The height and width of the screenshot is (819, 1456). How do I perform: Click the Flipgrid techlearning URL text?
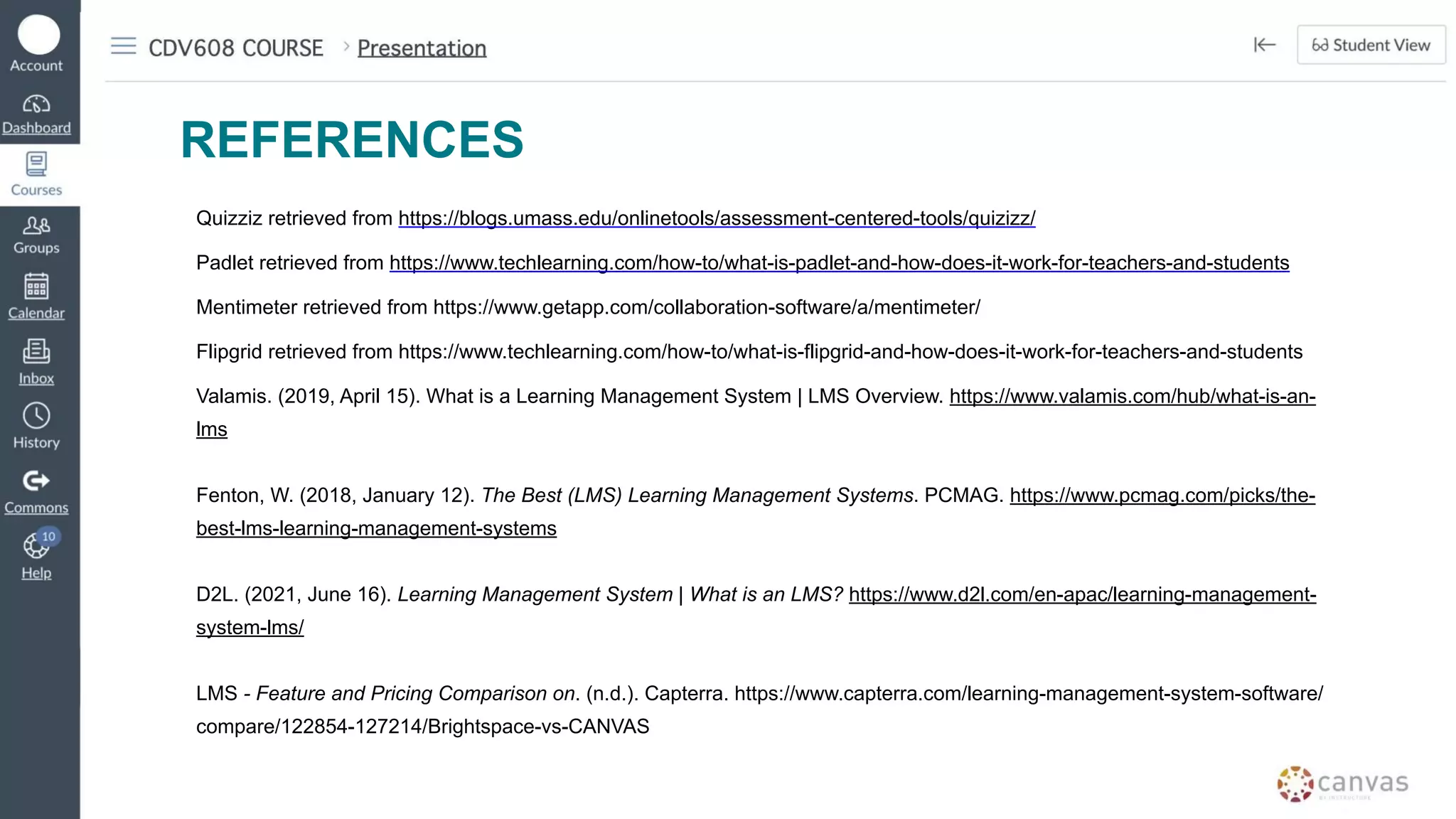850,352
